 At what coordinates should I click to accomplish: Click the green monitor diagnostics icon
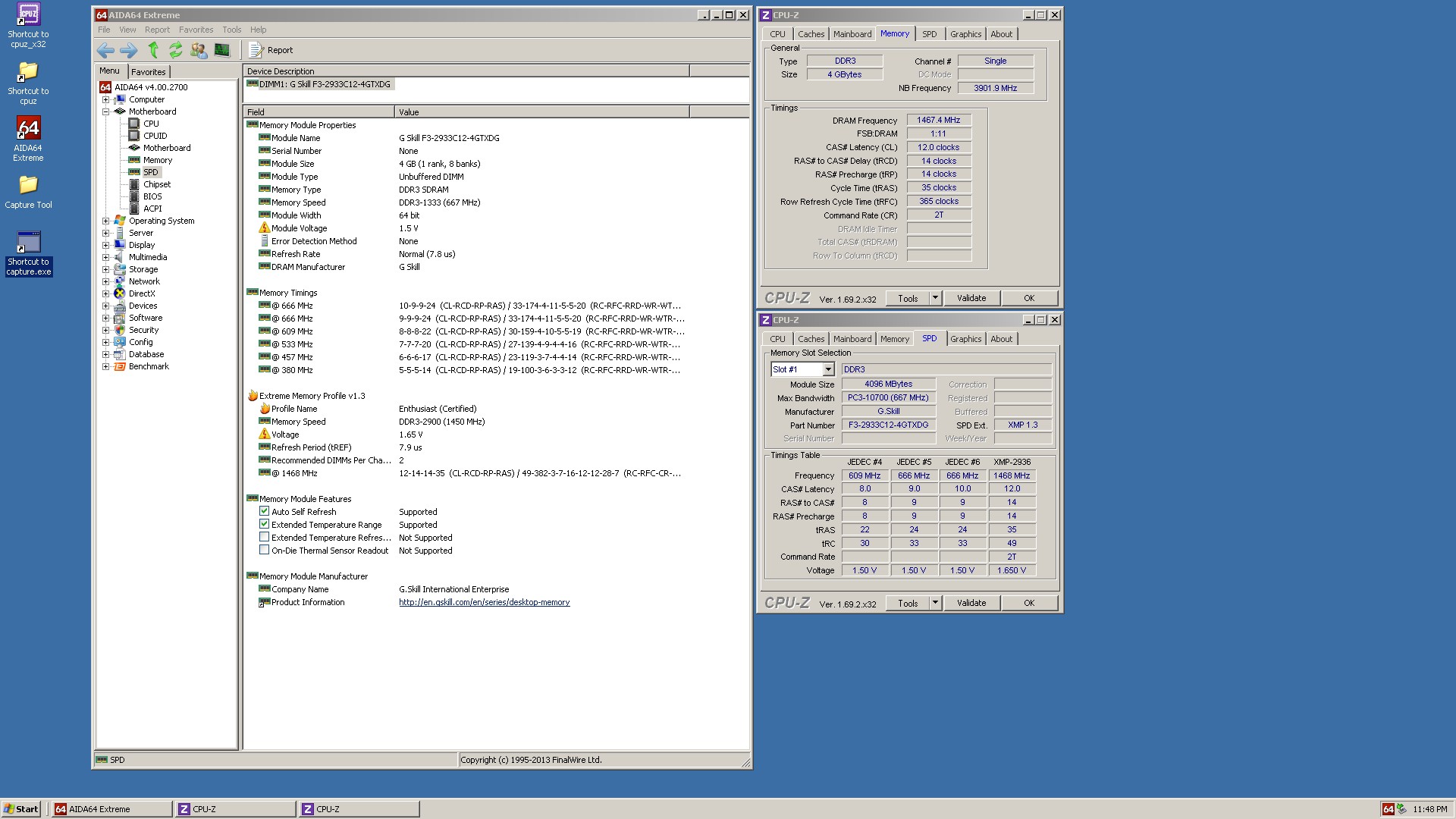222,50
